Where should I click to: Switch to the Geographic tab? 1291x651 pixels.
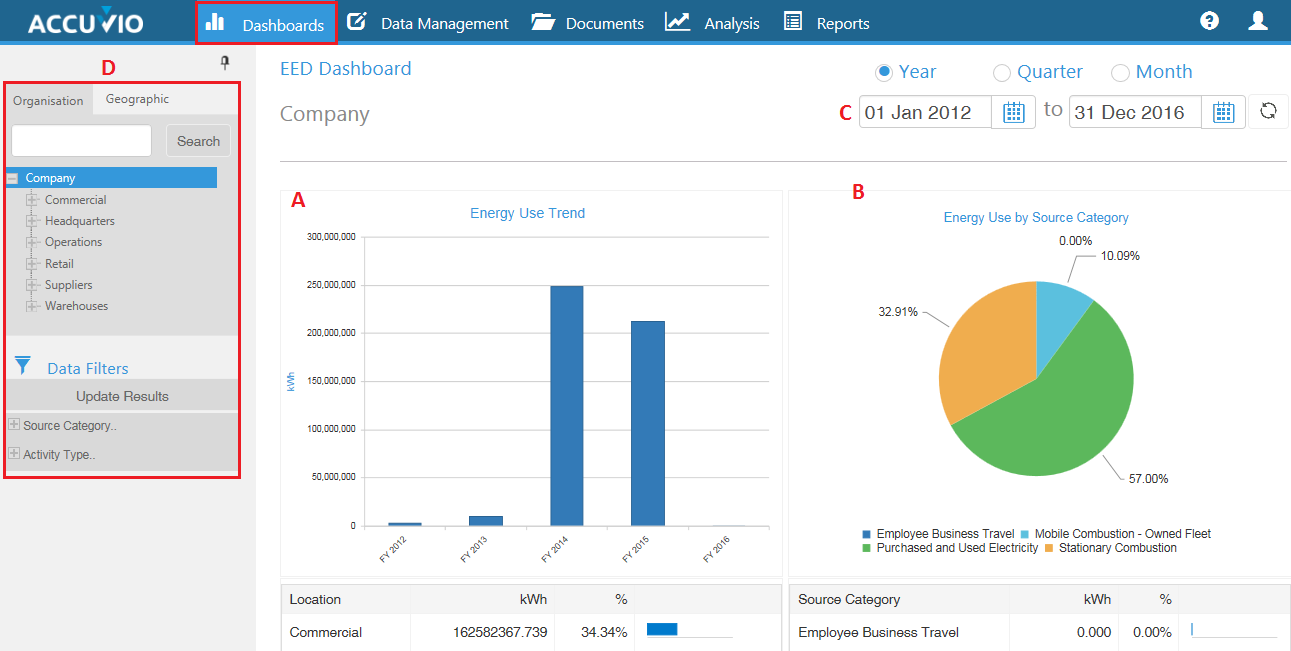[137, 99]
